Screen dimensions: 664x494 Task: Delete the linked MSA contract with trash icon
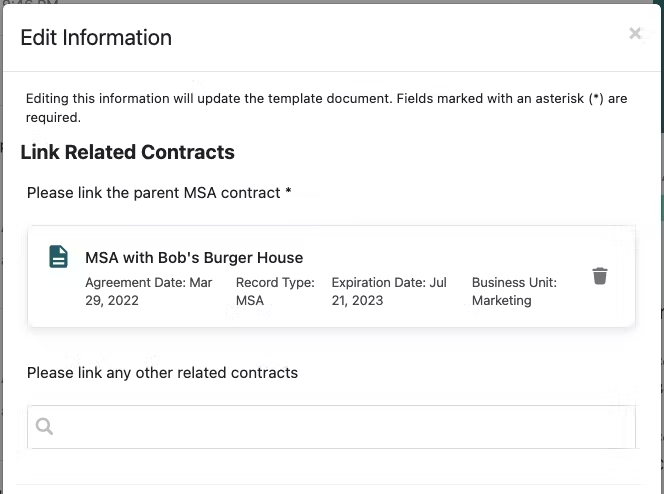pyautogui.click(x=600, y=276)
